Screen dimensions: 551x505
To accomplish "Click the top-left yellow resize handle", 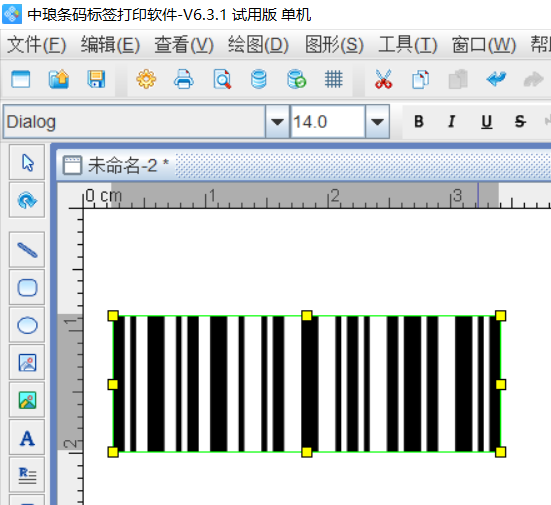I will pos(113,316).
